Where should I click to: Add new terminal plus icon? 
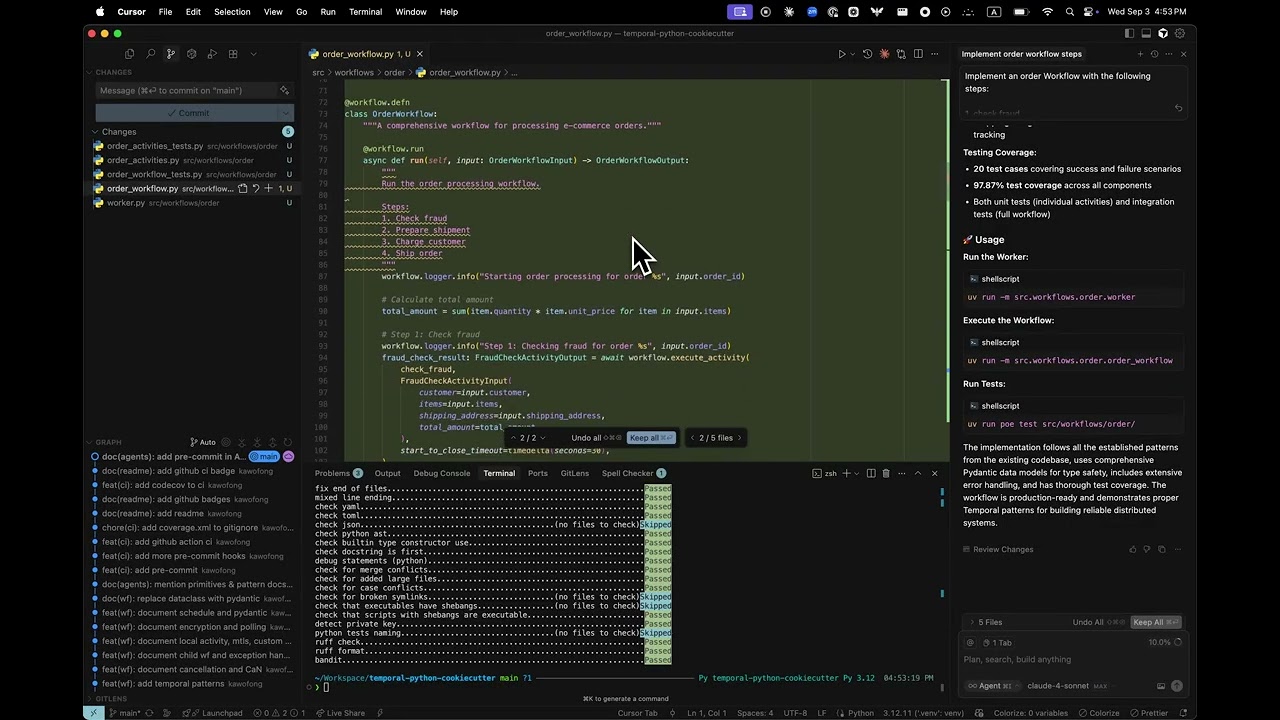[x=846, y=473]
